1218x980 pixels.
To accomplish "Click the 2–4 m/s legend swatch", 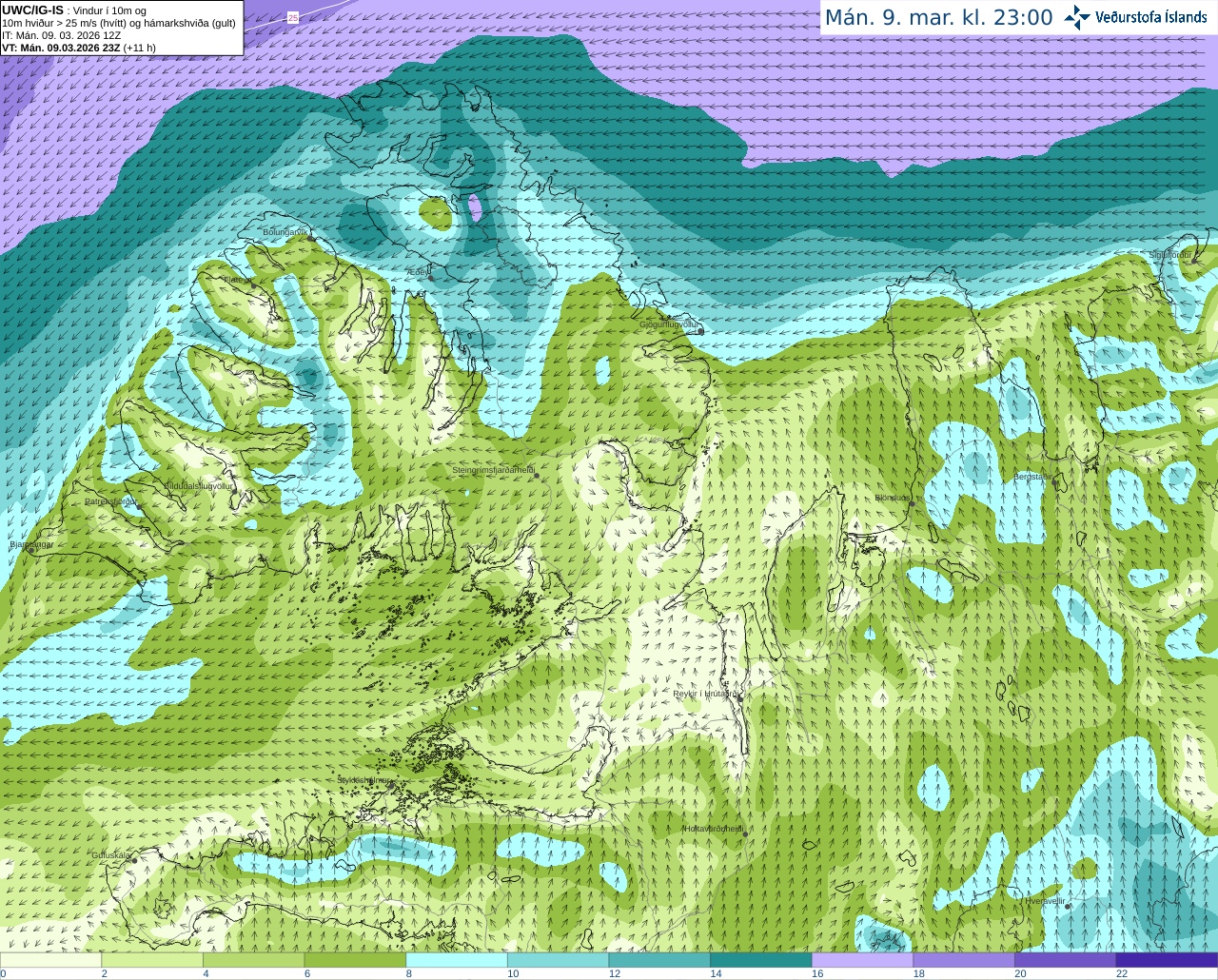I will pyautogui.click(x=152, y=960).
